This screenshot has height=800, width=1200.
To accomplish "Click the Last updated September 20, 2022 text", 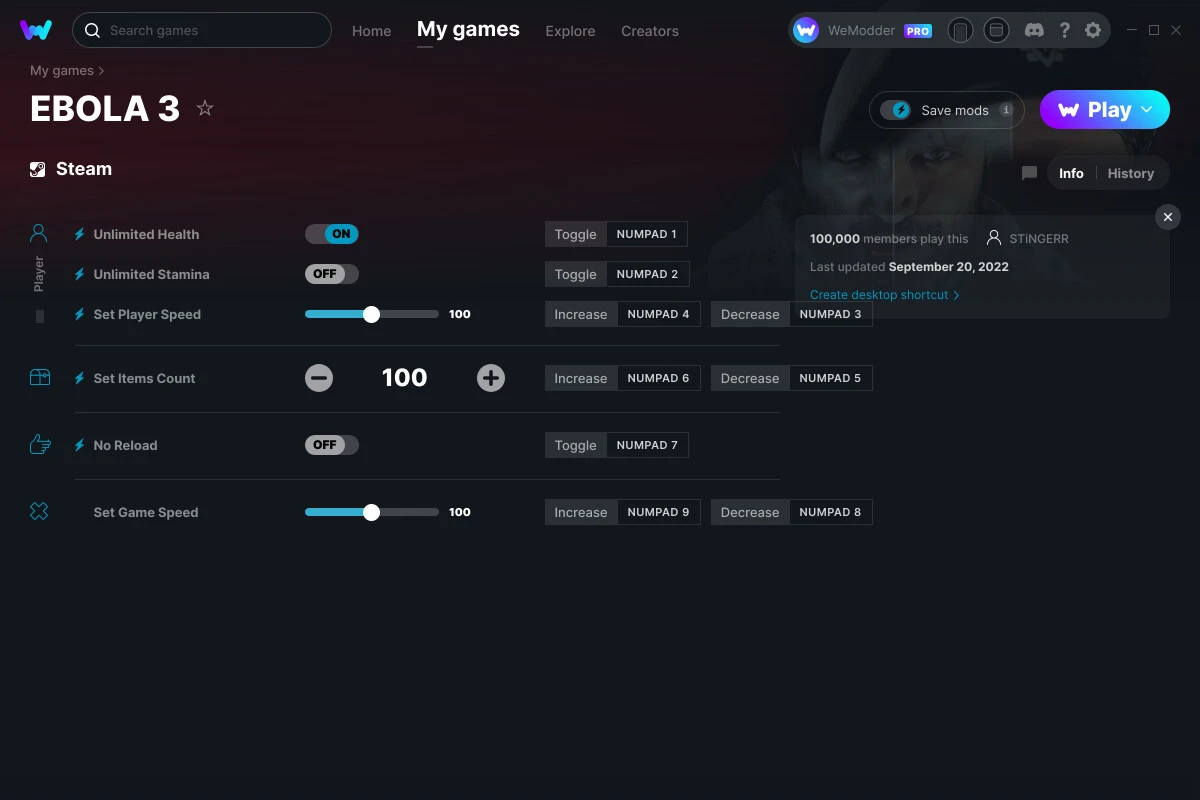I will coord(909,267).
